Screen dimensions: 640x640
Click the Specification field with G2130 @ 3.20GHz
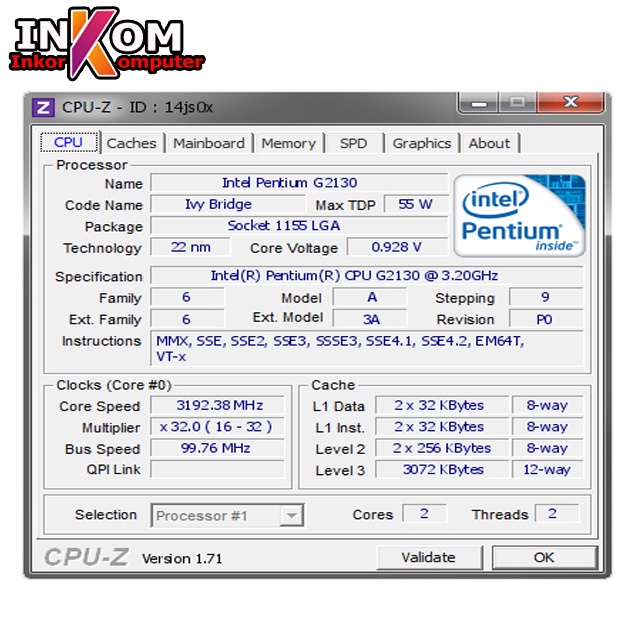pos(367,276)
